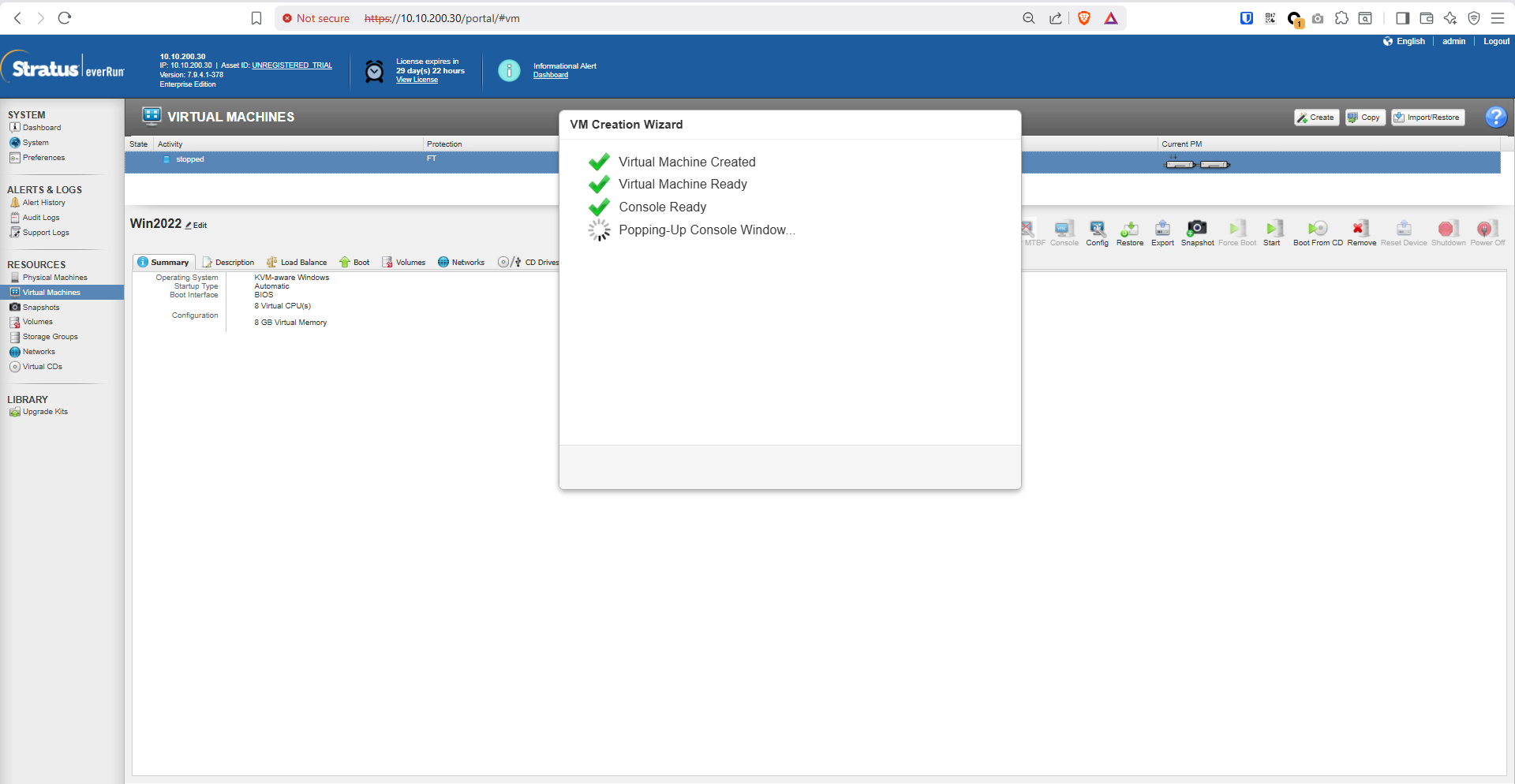Click the Start VM icon
This screenshot has height=784, width=1515.
pyautogui.click(x=1272, y=229)
